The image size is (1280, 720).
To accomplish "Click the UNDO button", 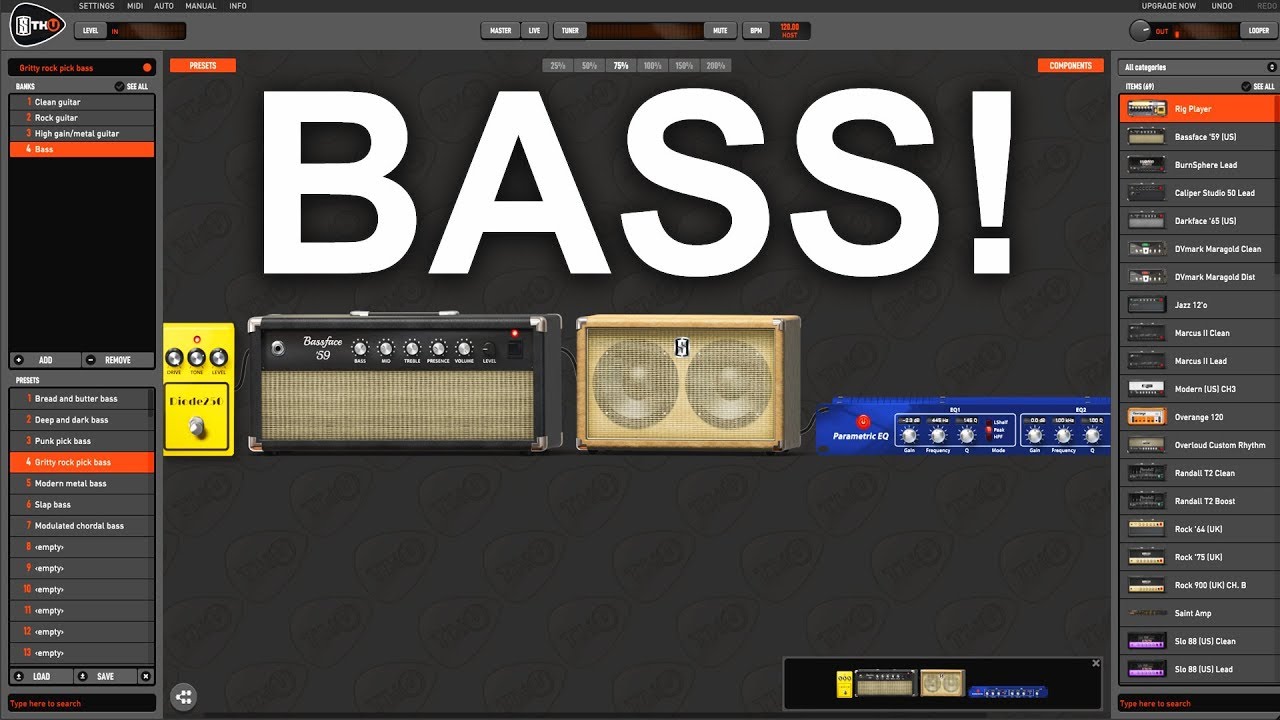I will [x=1222, y=6].
